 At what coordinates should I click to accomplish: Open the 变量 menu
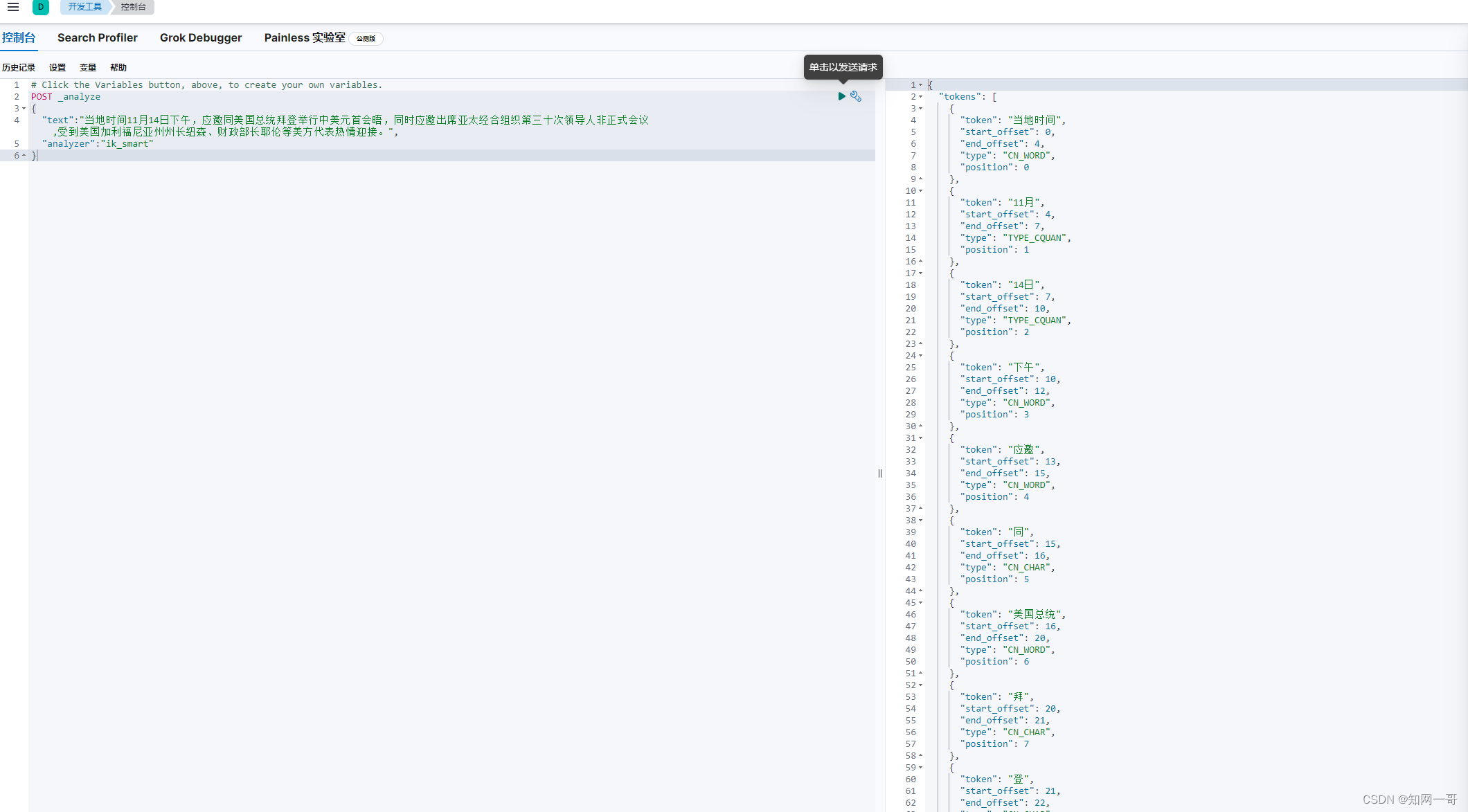point(88,67)
